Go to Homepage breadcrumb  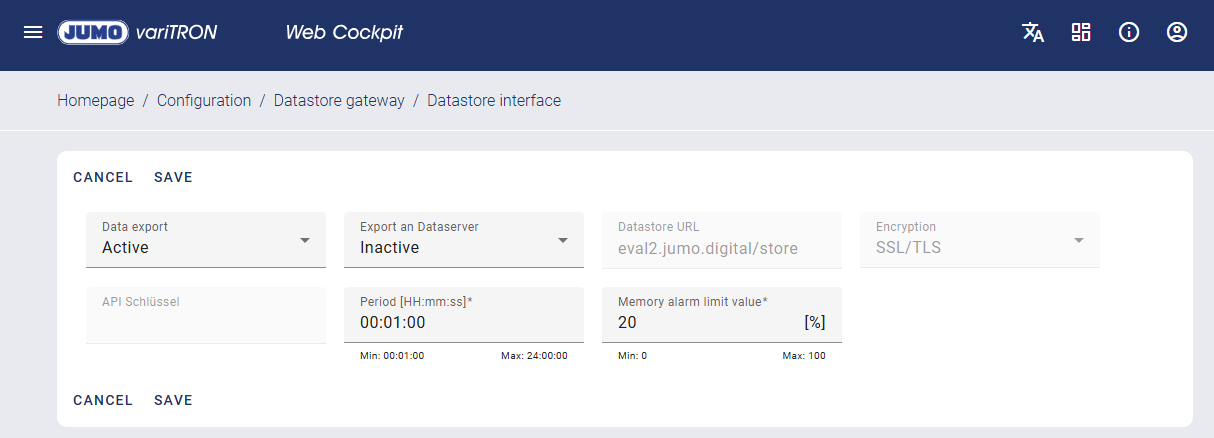(x=95, y=101)
